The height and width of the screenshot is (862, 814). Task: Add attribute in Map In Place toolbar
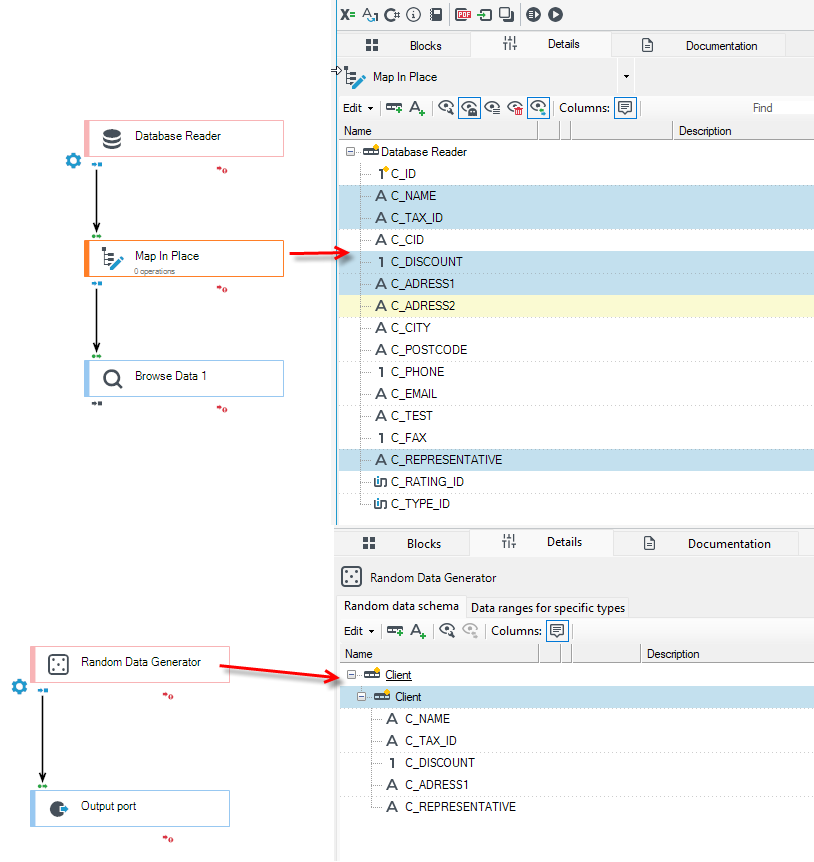click(x=417, y=108)
